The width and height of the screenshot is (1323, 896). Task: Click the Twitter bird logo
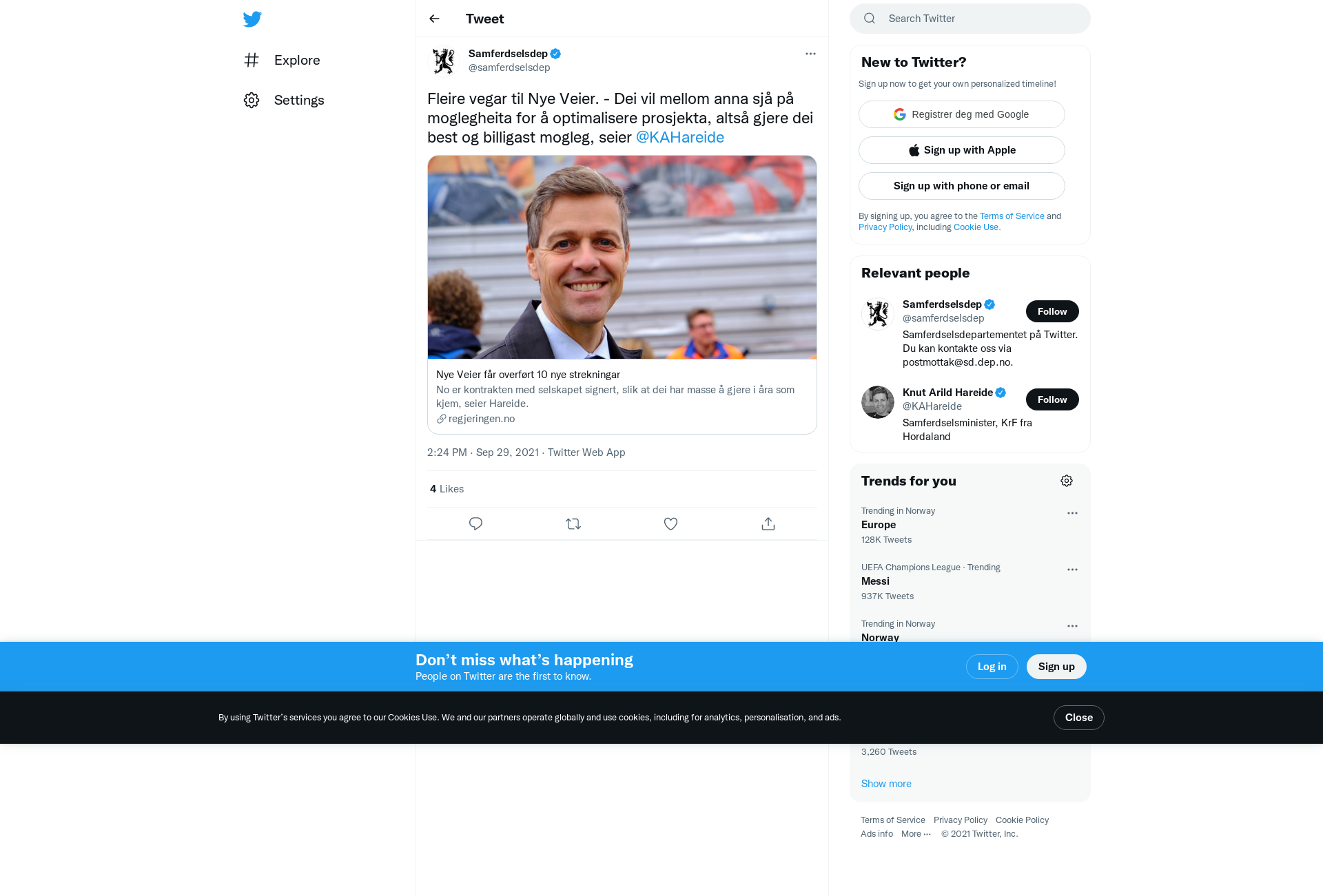point(252,19)
